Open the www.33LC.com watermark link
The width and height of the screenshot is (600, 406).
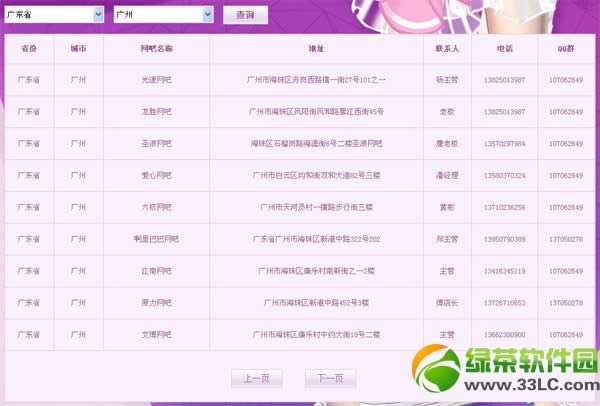532,384
